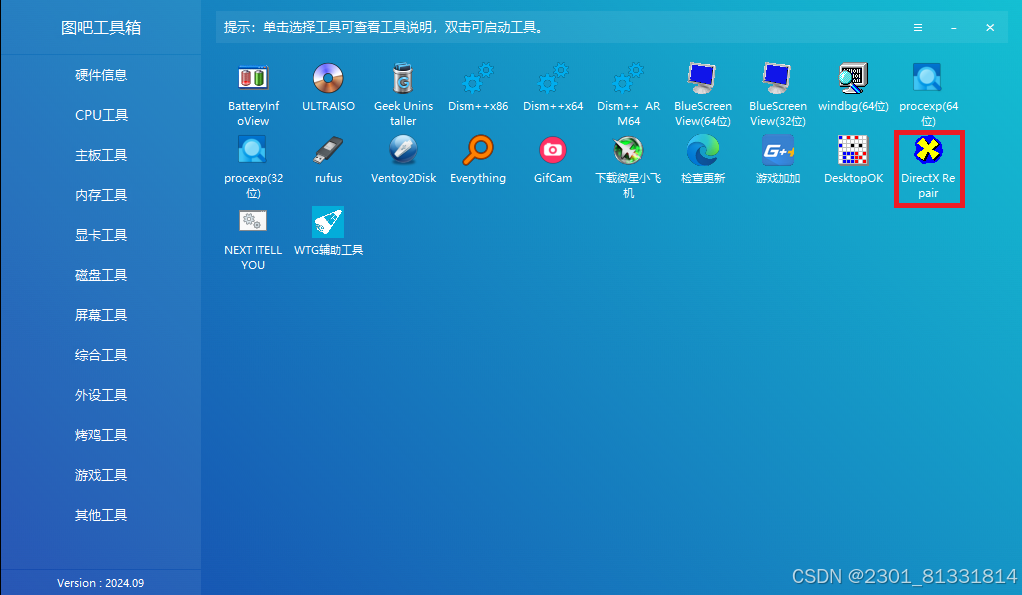Select the Everything search icon
Image resolution: width=1022 pixels, height=595 pixels.
pos(478,151)
